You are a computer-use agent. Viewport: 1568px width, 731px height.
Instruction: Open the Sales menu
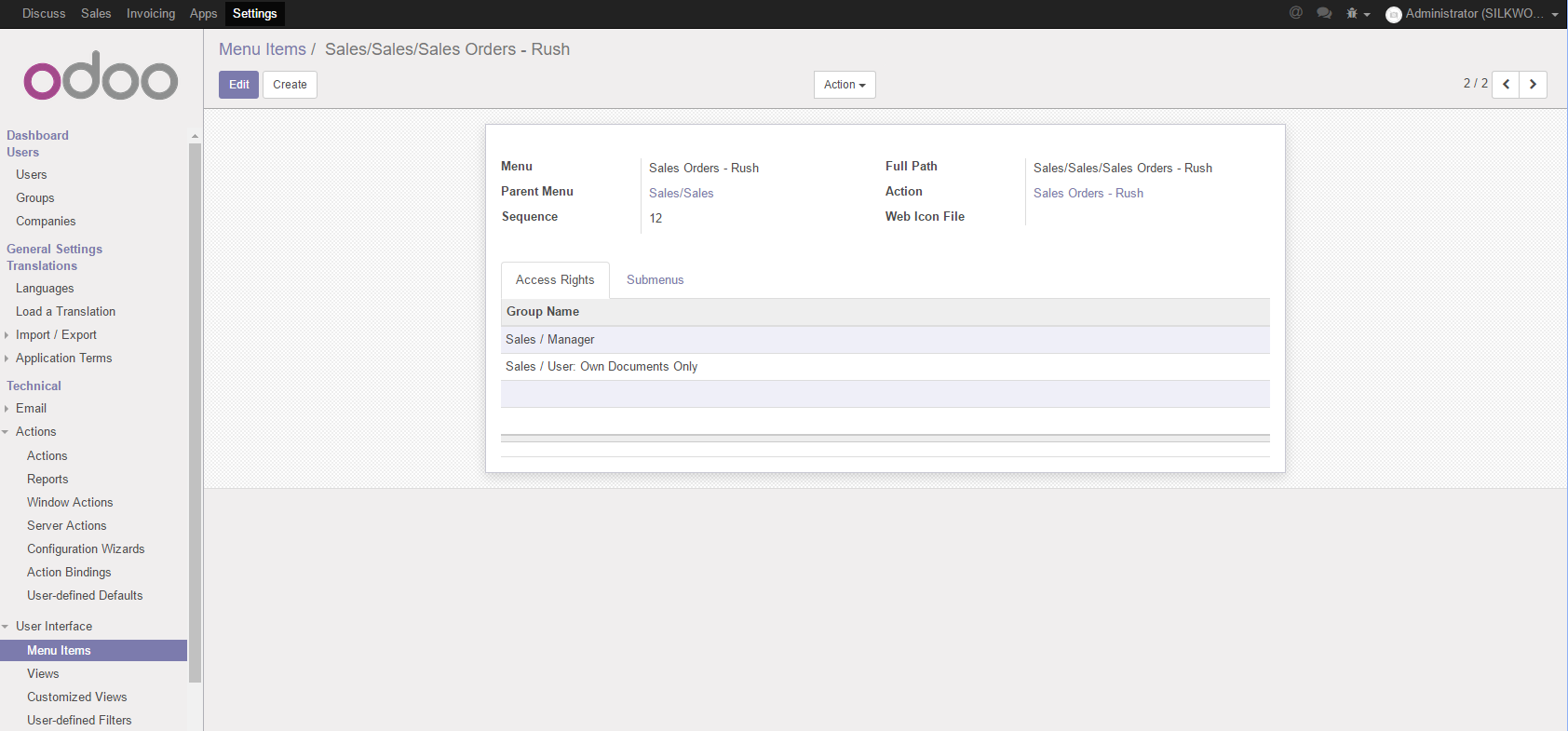[x=96, y=14]
